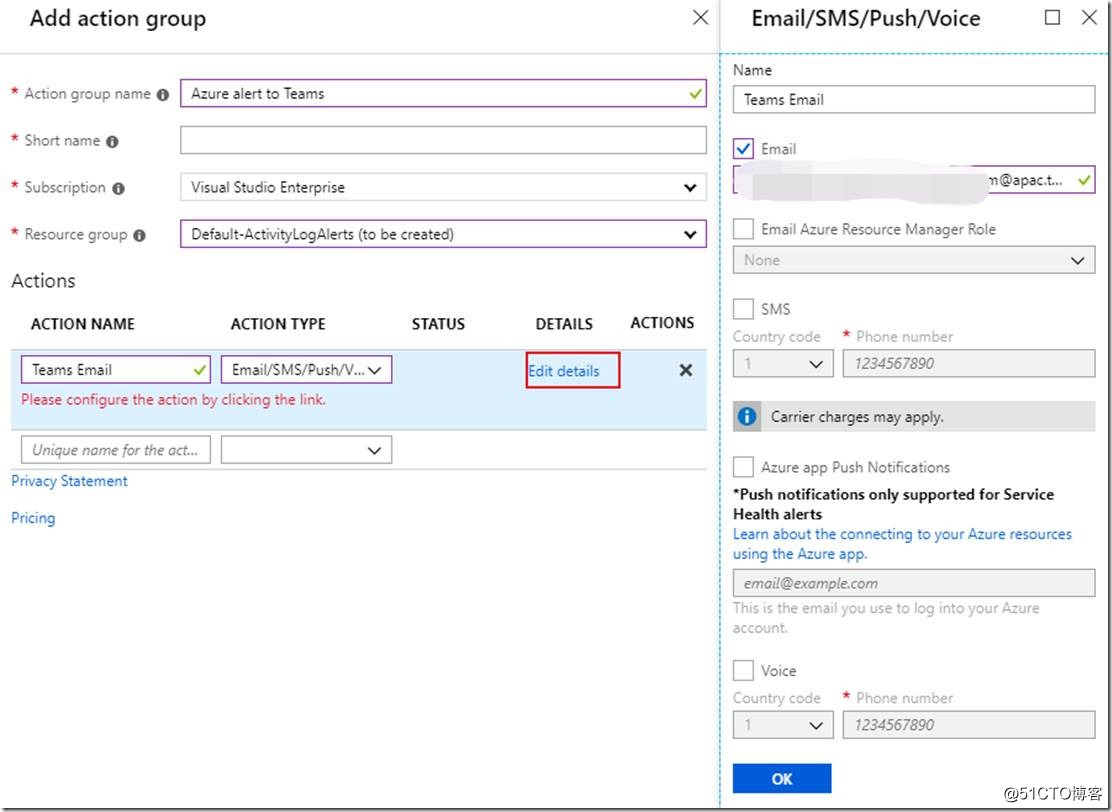1112x812 pixels.
Task: Close the Email/SMS/Push/Voice panel
Action: (1089, 18)
